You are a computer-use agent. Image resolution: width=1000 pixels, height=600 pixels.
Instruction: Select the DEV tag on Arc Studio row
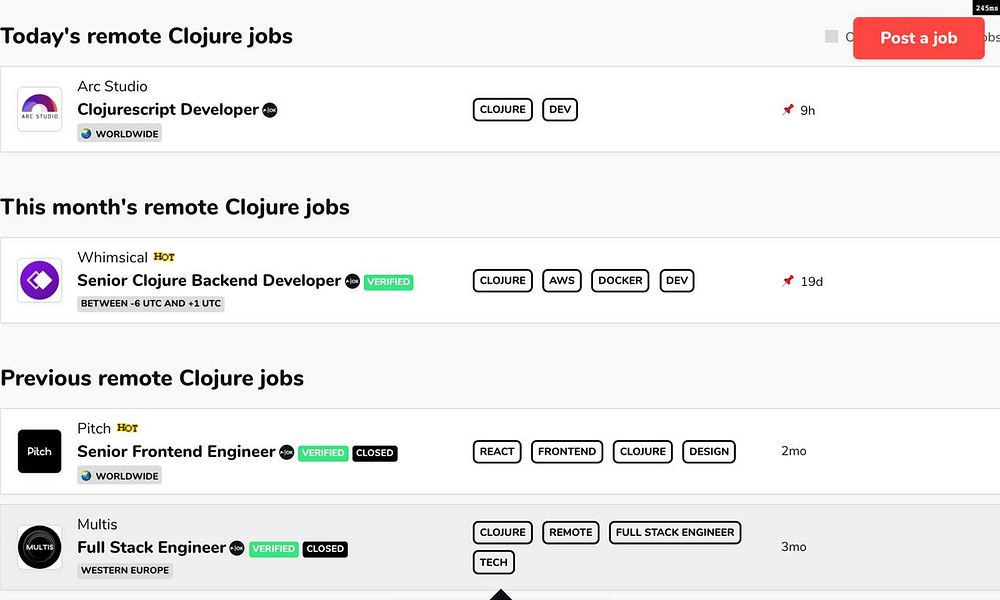click(560, 110)
